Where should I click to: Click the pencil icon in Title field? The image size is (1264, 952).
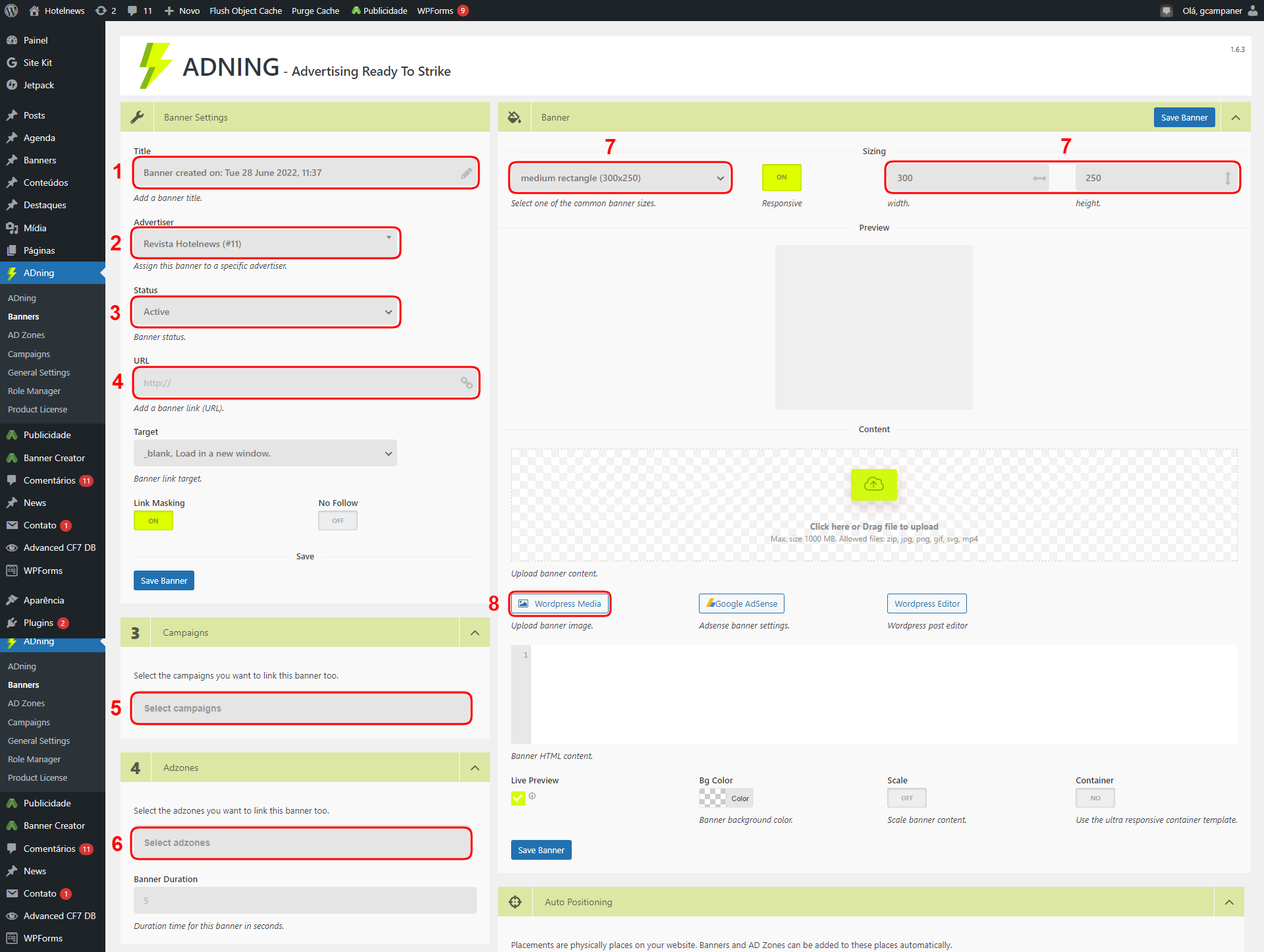pos(466,173)
